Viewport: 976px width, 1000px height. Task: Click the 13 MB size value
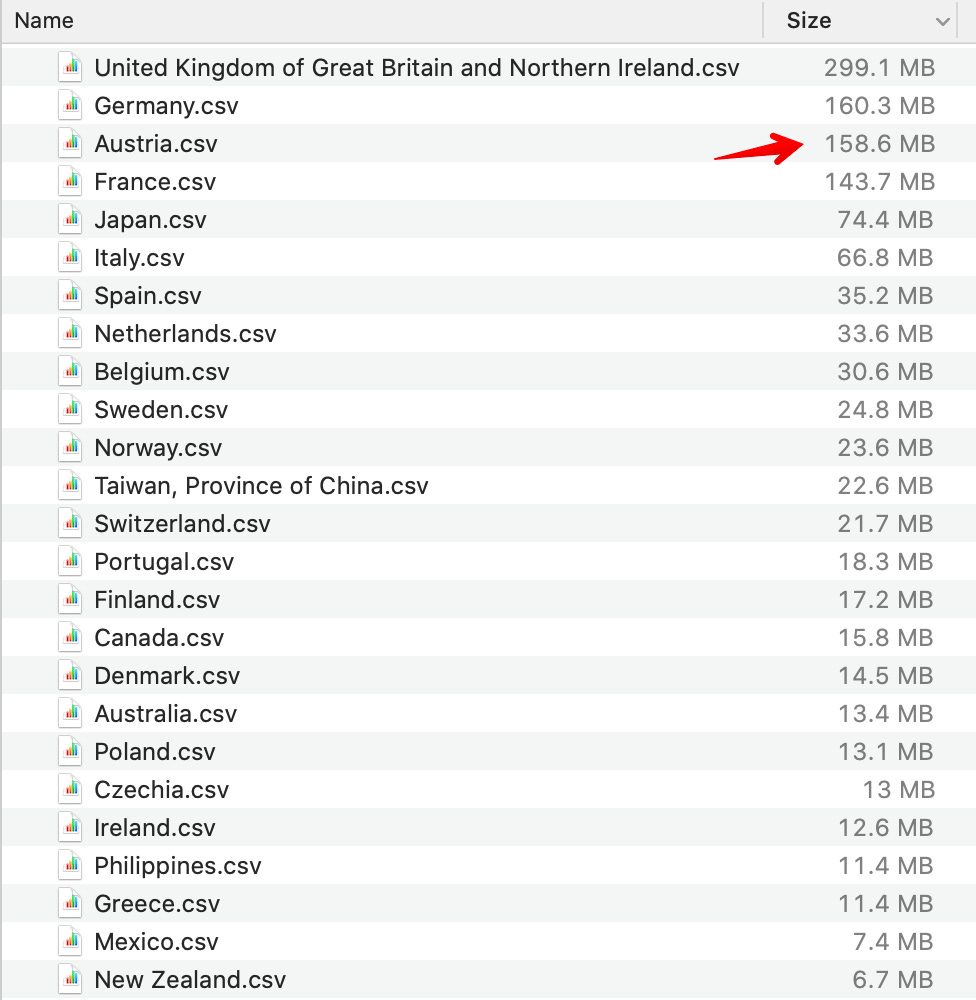(898, 790)
